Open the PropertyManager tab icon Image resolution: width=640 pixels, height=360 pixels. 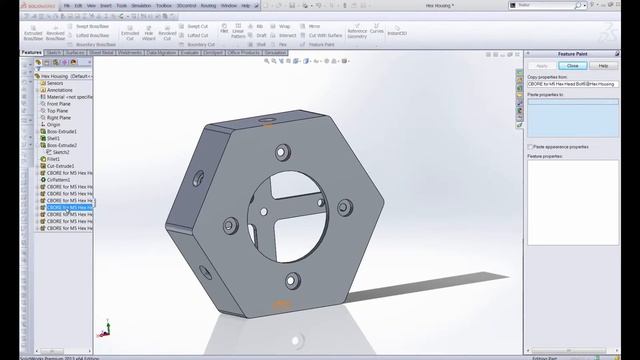[47, 62]
